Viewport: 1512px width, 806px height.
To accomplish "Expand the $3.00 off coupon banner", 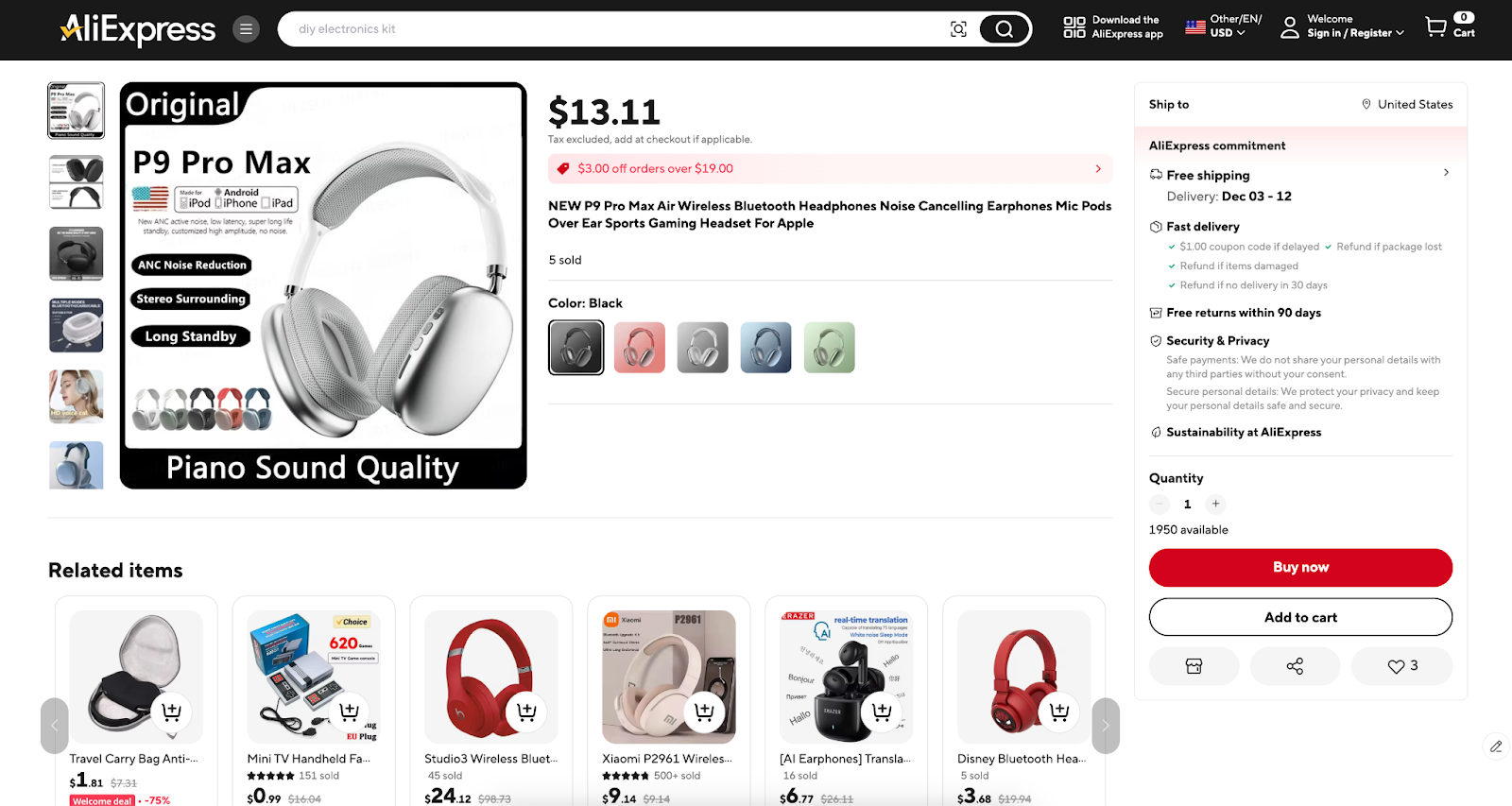I will [x=830, y=169].
